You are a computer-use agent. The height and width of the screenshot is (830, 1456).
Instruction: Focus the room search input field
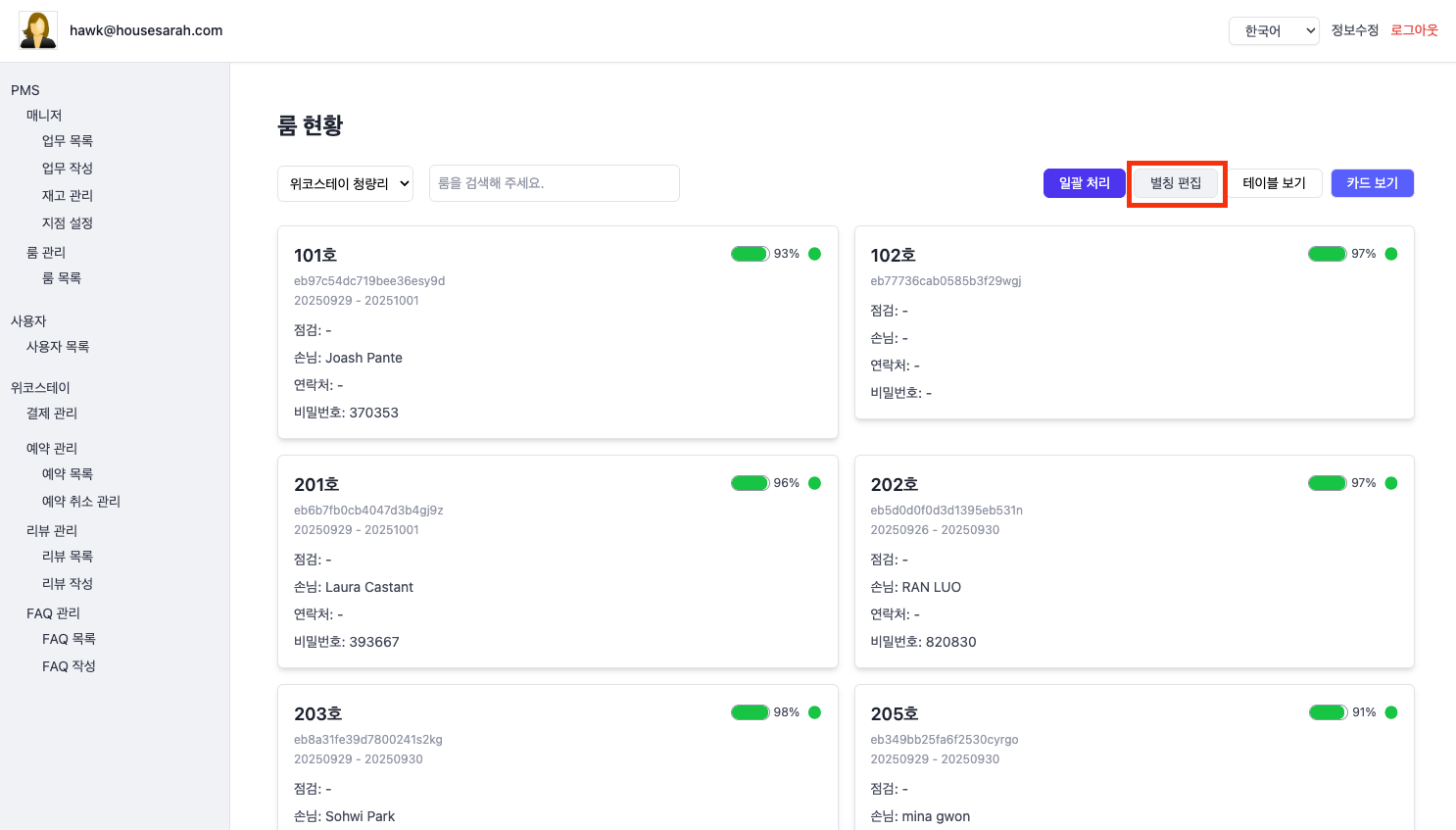point(554,183)
